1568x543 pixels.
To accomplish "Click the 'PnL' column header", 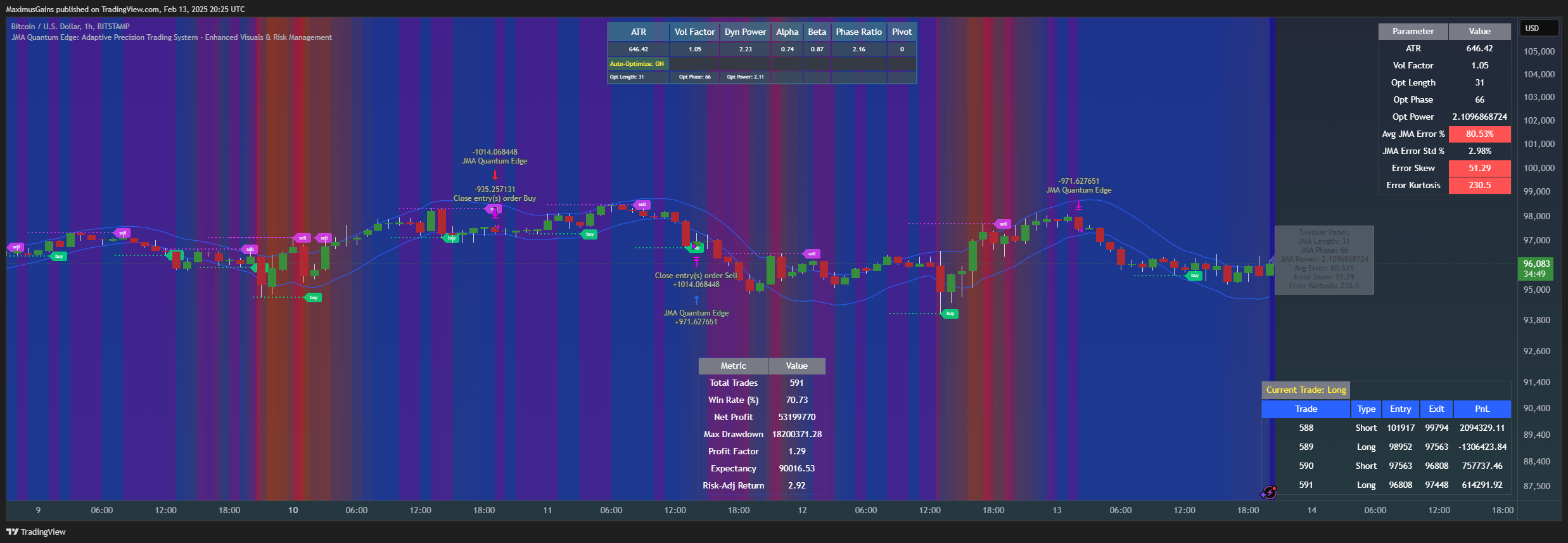I will pos(1482,409).
